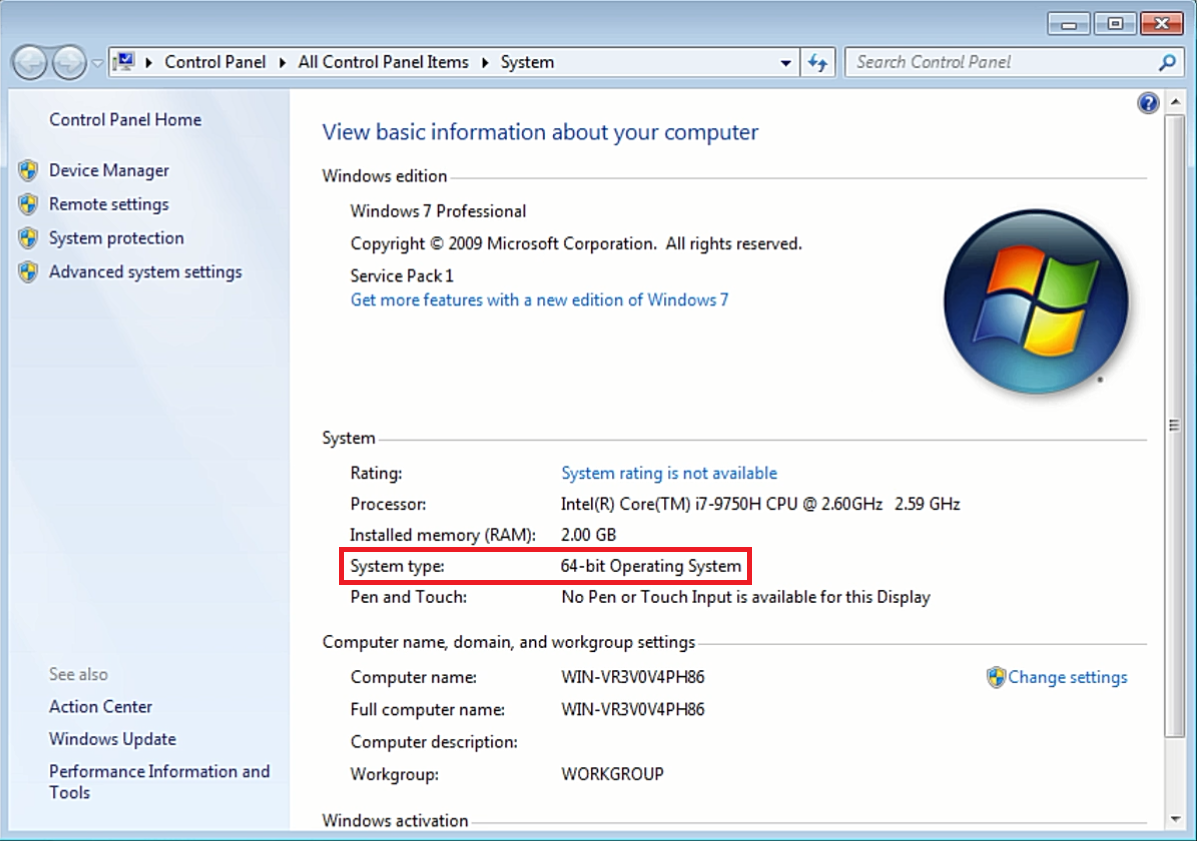
Task: Click the 2.00 GB installed memory value
Action: [589, 535]
